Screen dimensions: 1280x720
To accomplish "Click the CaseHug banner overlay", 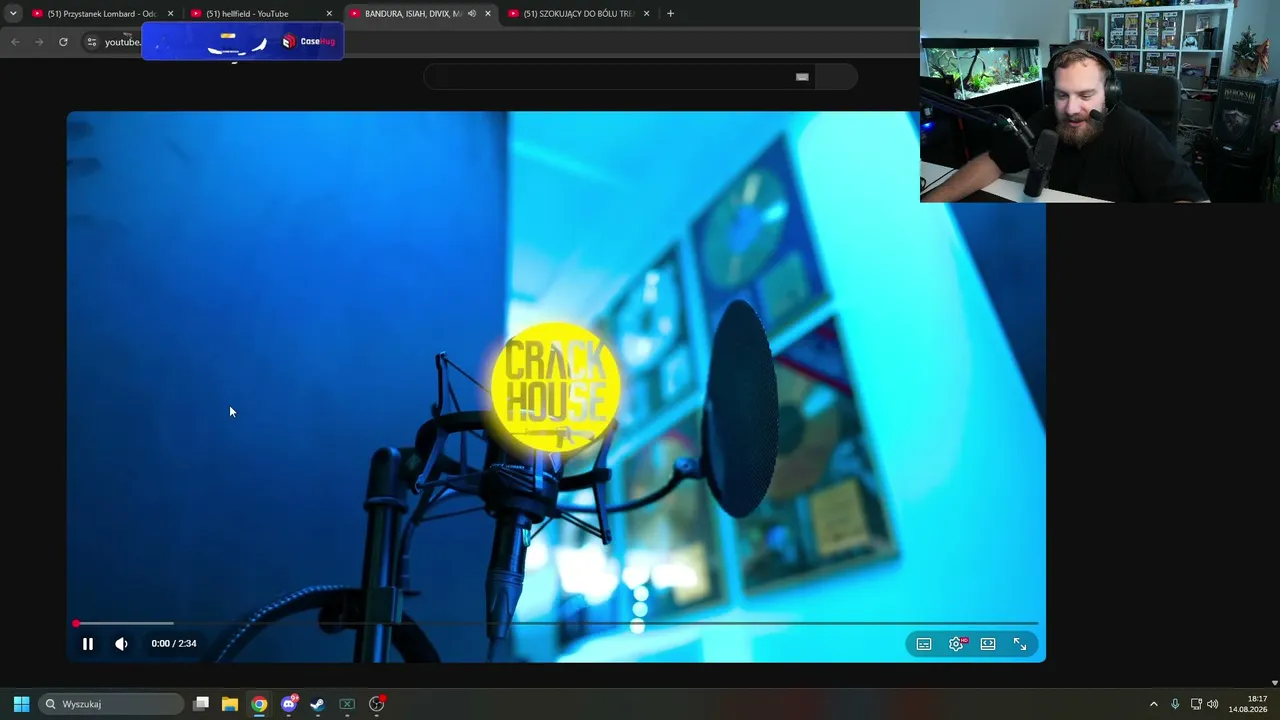I will [243, 41].
